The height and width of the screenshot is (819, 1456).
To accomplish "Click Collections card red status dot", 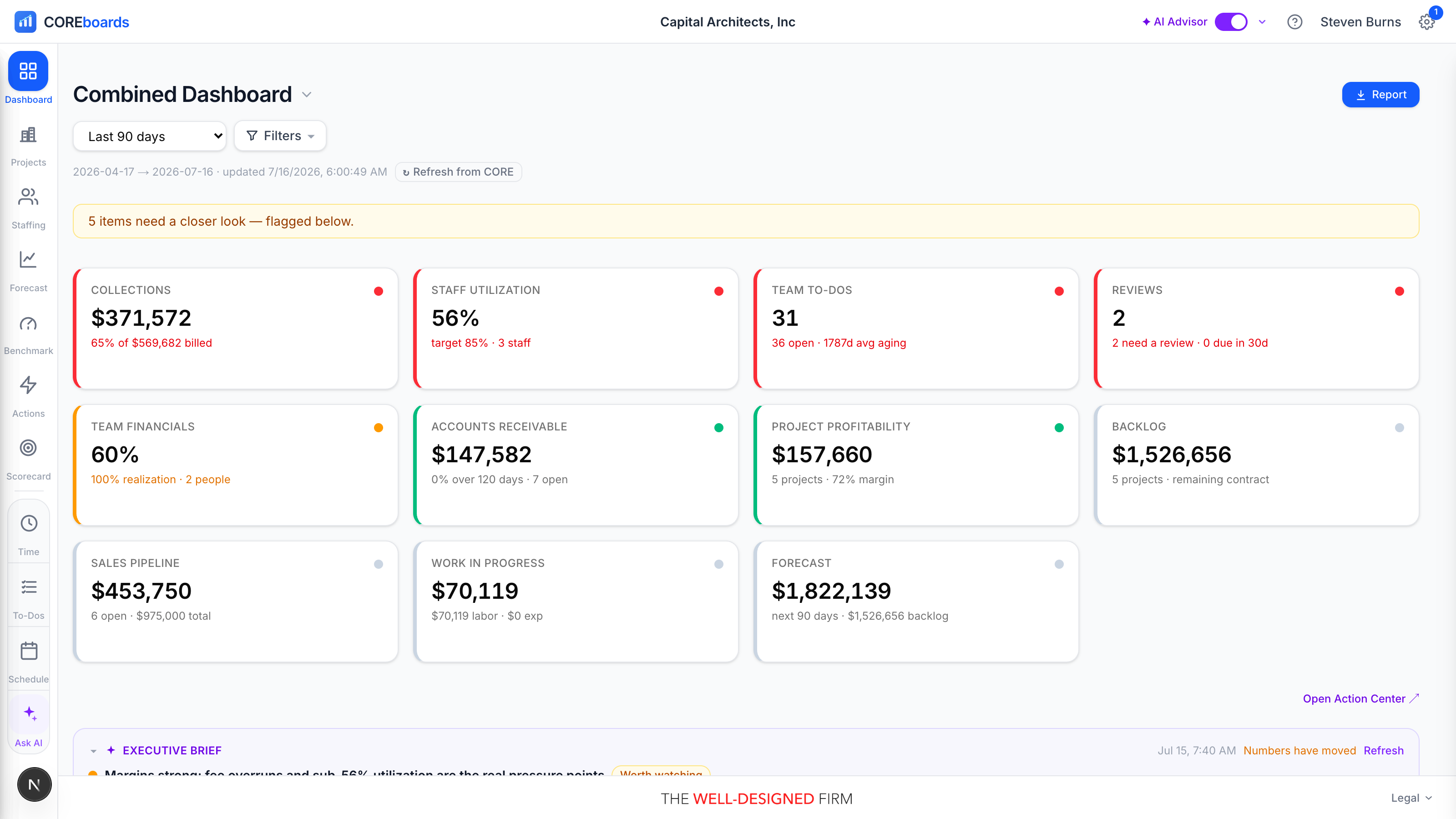I will point(379,291).
